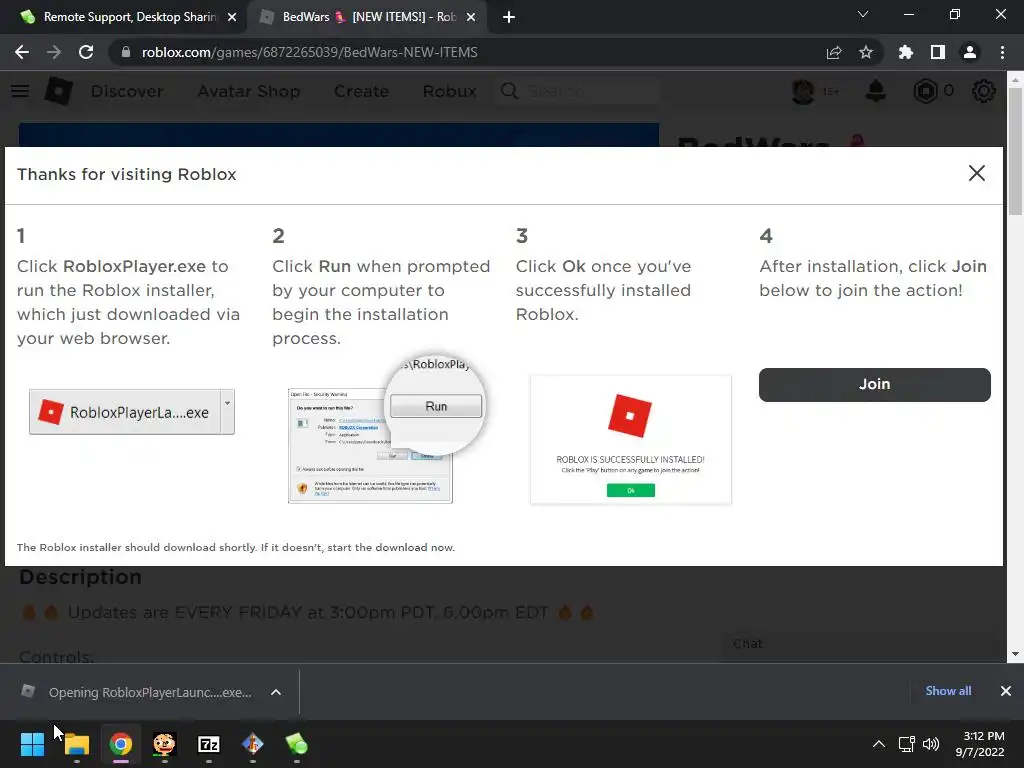Toggle the Chrome side panel icon
Screen dimensions: 1024x768
click(938, 52)
